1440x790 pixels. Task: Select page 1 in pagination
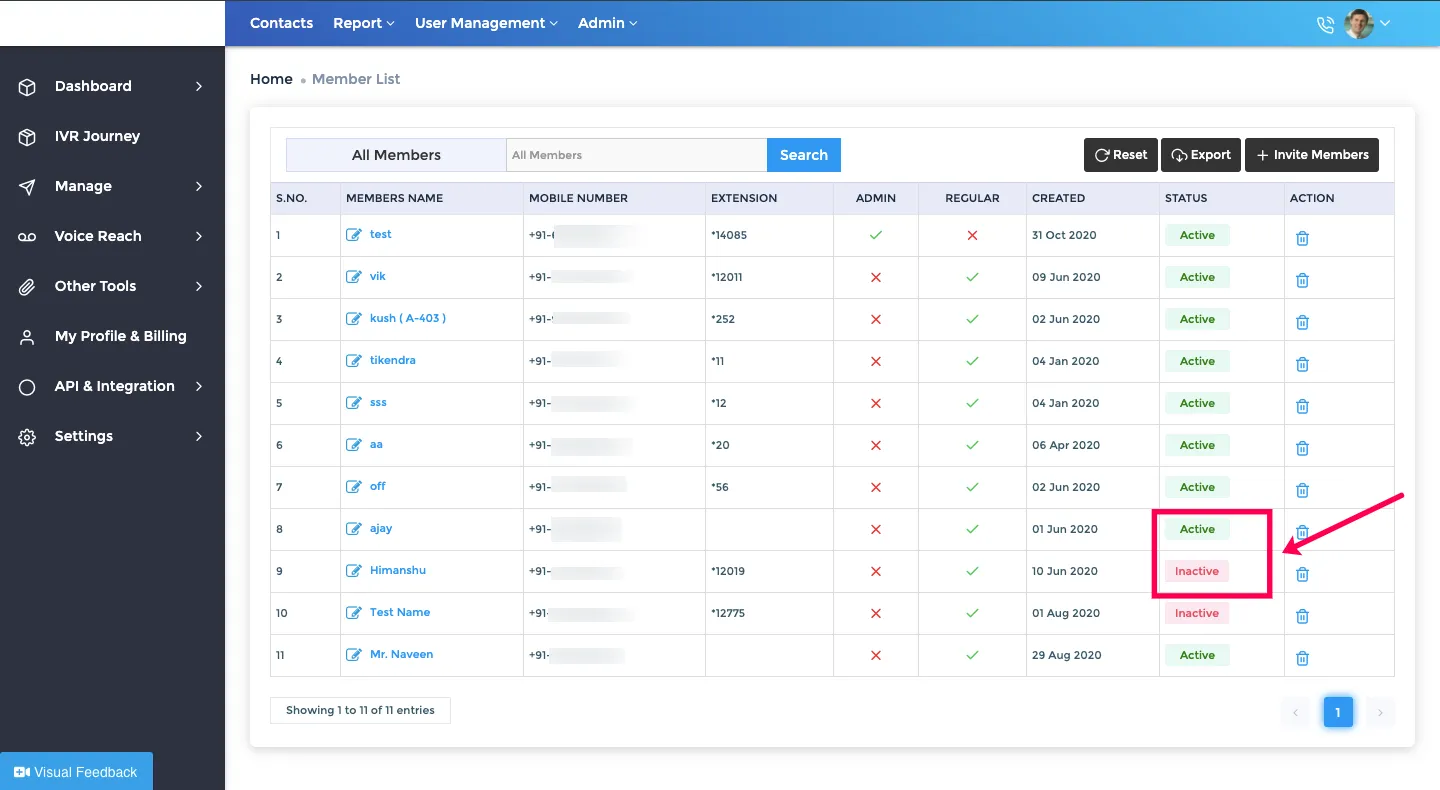pos(1338,712)
